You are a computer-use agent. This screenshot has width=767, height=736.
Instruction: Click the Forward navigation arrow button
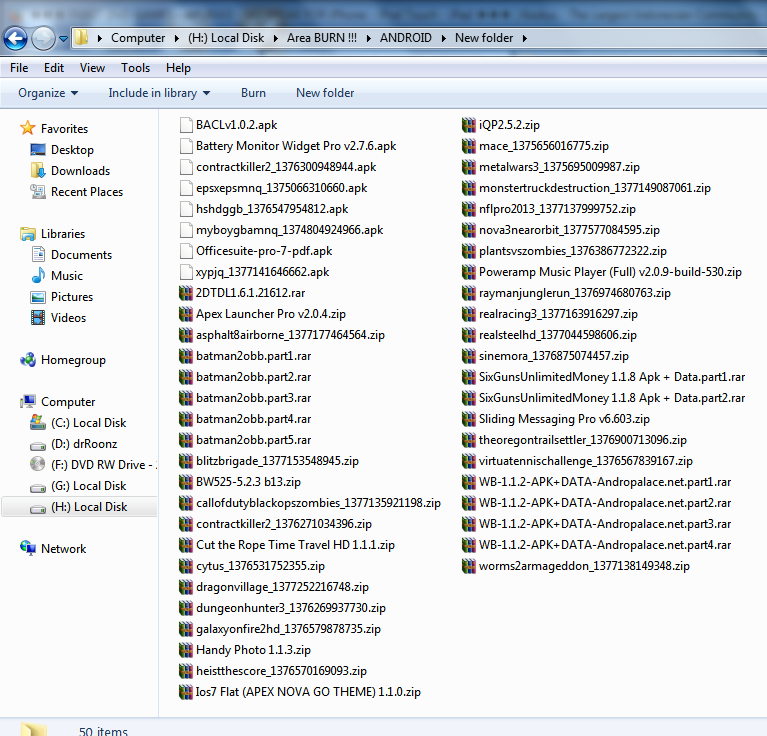(x=44, y=38)
